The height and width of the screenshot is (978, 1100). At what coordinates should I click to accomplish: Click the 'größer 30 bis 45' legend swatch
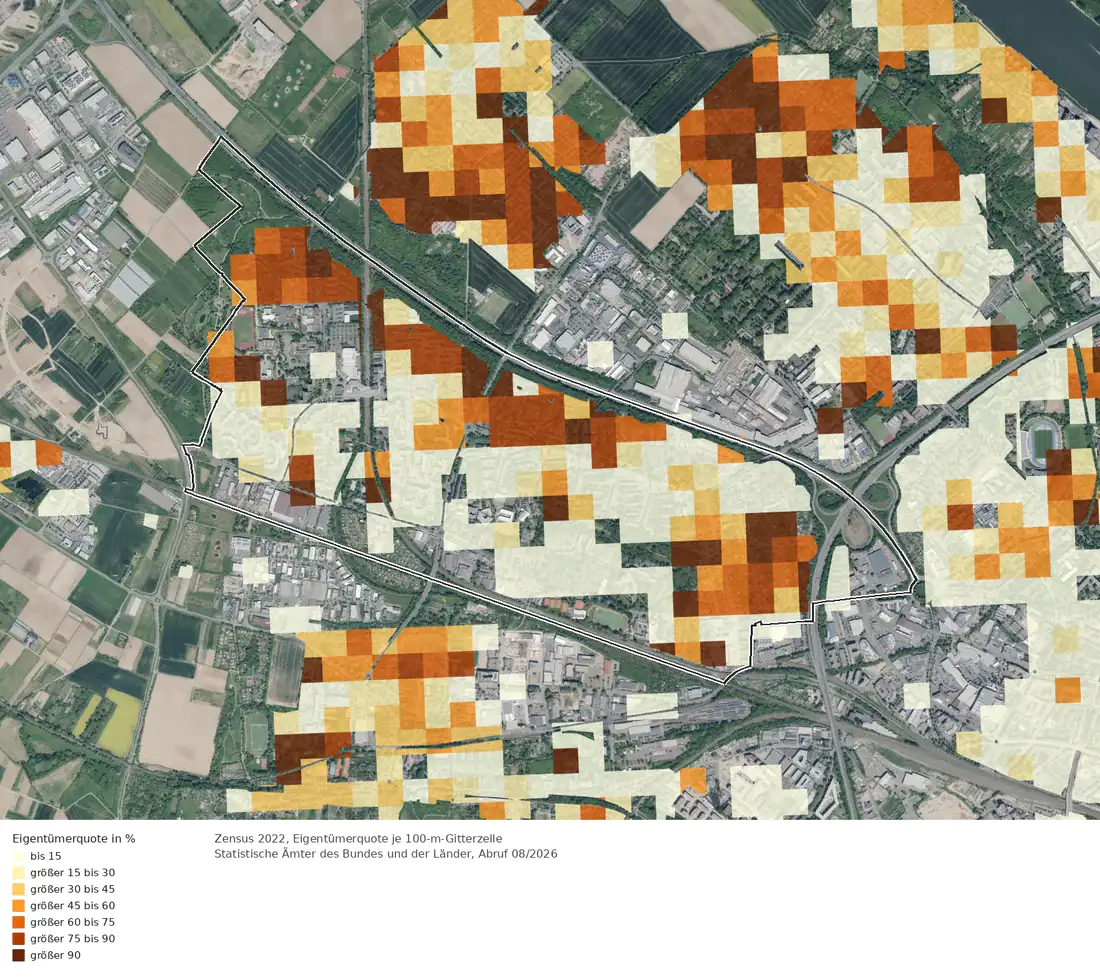(x=18, y=889)
